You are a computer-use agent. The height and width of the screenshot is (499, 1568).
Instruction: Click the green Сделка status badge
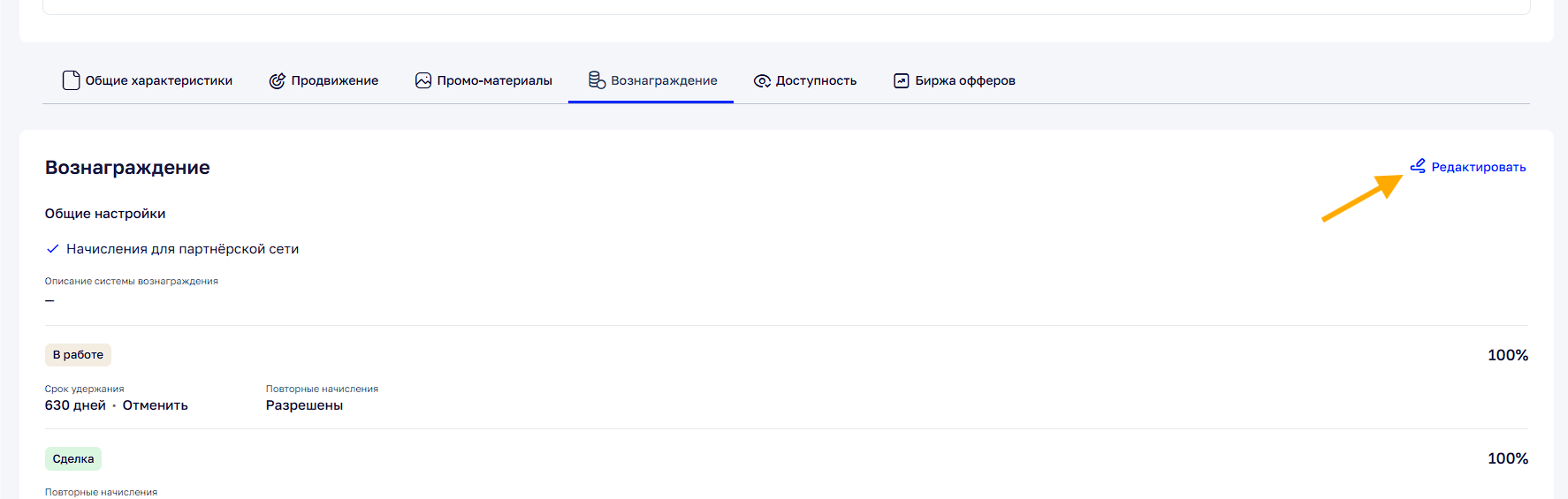(73, 458)
